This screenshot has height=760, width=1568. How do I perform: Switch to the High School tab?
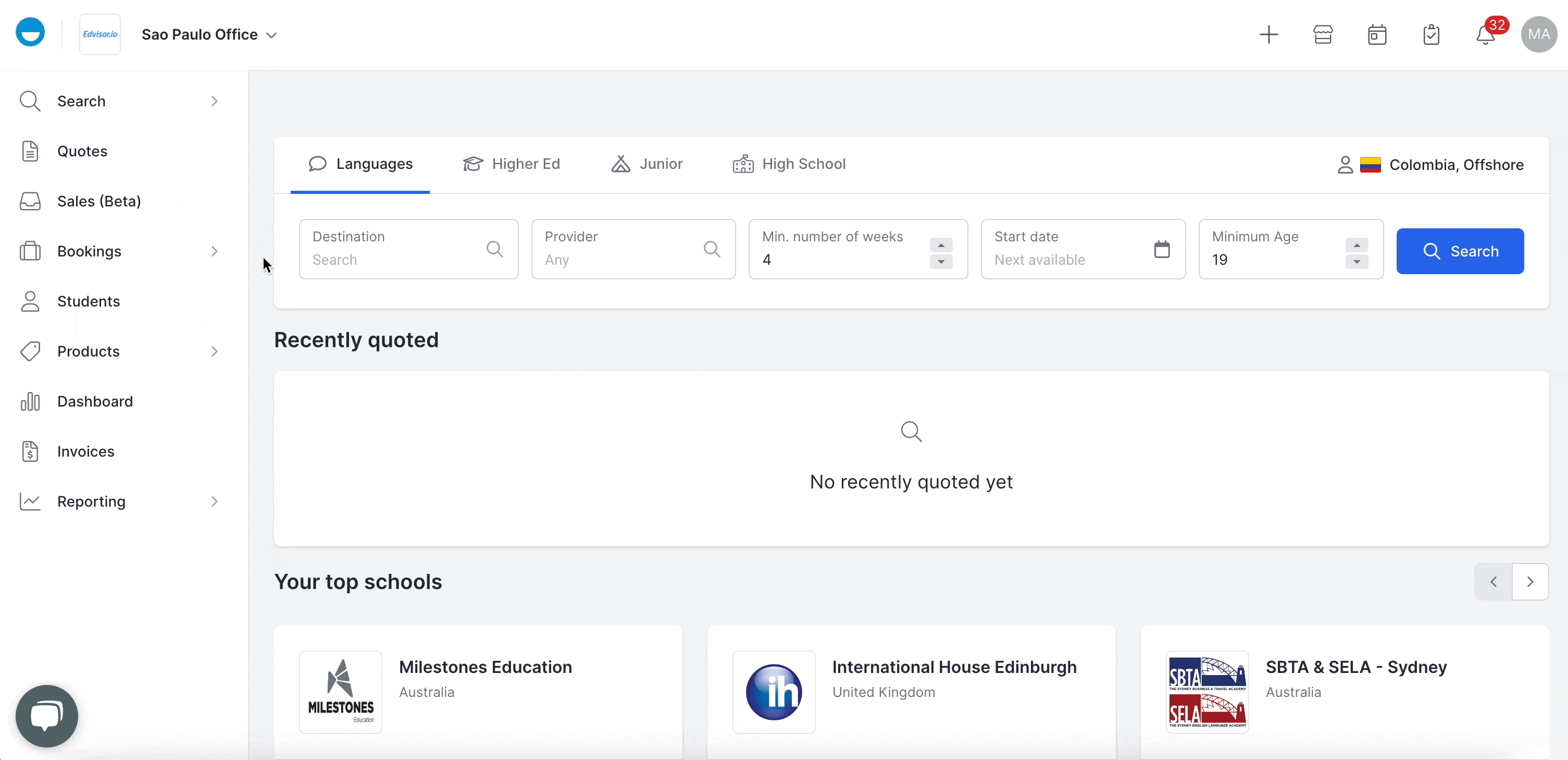pyautogui.click(x=790, y=163)
